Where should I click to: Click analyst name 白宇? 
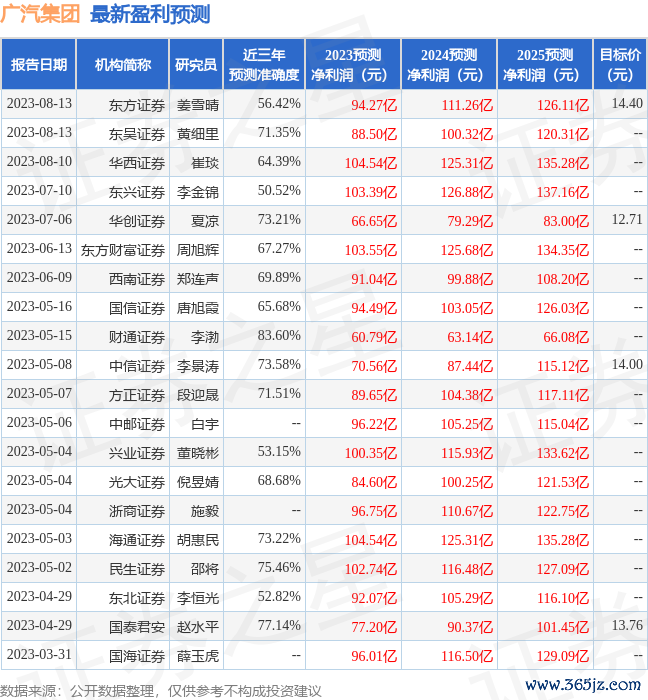[x=205, y=425]
